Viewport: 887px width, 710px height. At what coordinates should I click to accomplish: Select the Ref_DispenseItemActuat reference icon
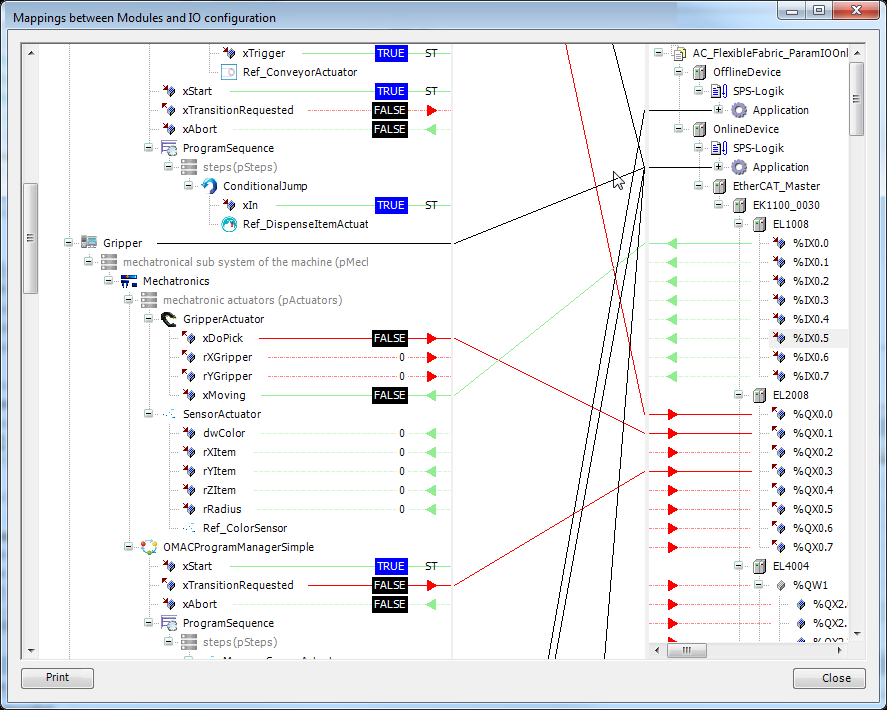coord(229,224)
